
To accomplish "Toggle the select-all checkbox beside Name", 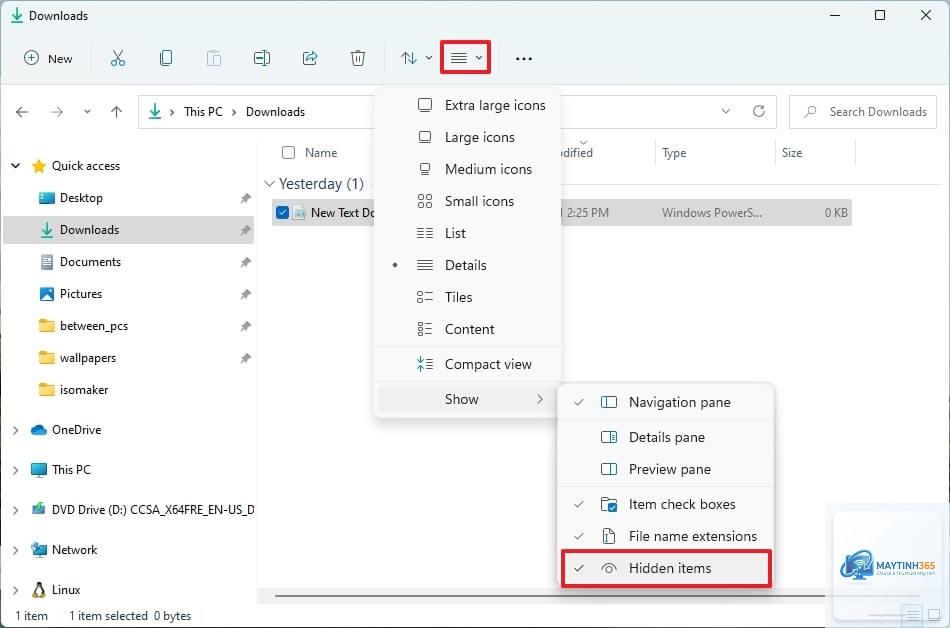I will click(288, 153).
